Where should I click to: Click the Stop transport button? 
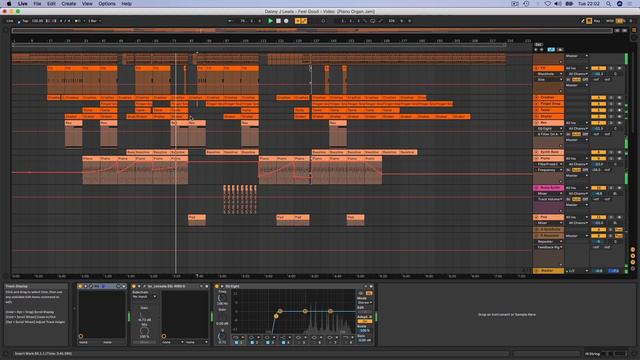[278, 21]
